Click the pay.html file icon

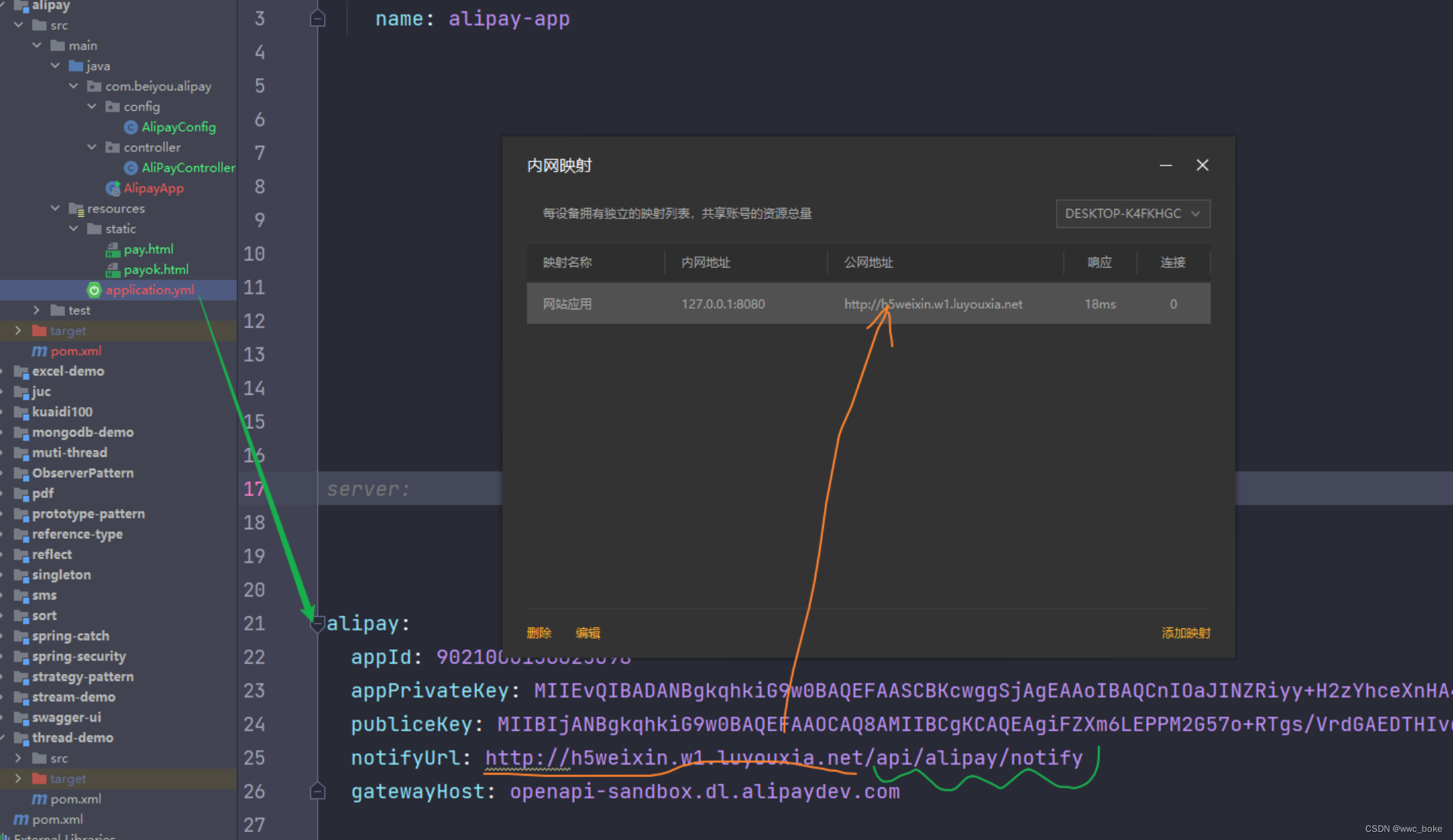(x=113, y=250)
